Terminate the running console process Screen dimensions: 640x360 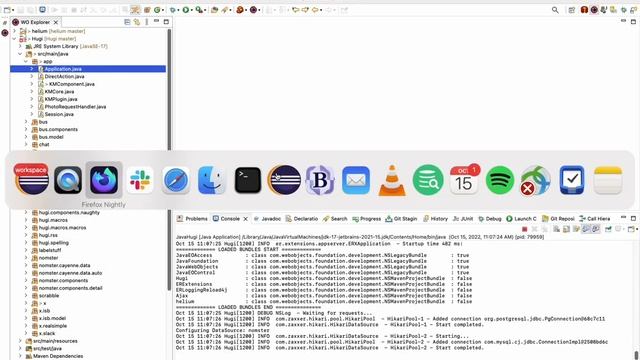coord(524,229)
